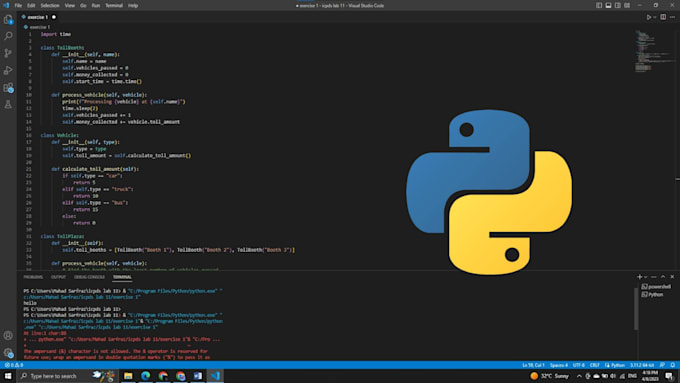Switch to the Output panel tab

pos(58,277)
